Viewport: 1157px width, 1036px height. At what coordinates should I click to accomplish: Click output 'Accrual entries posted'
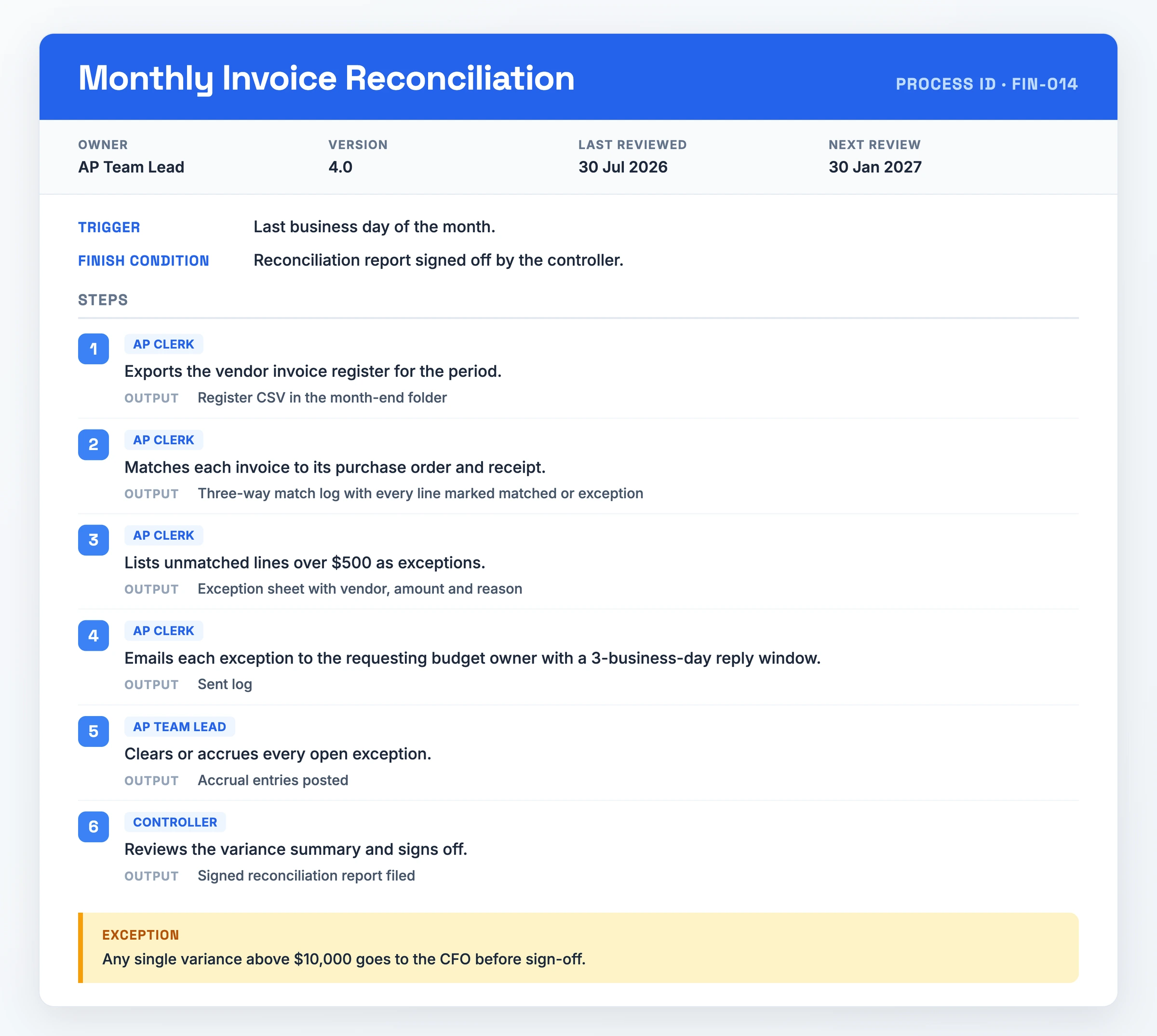[273, 781]
